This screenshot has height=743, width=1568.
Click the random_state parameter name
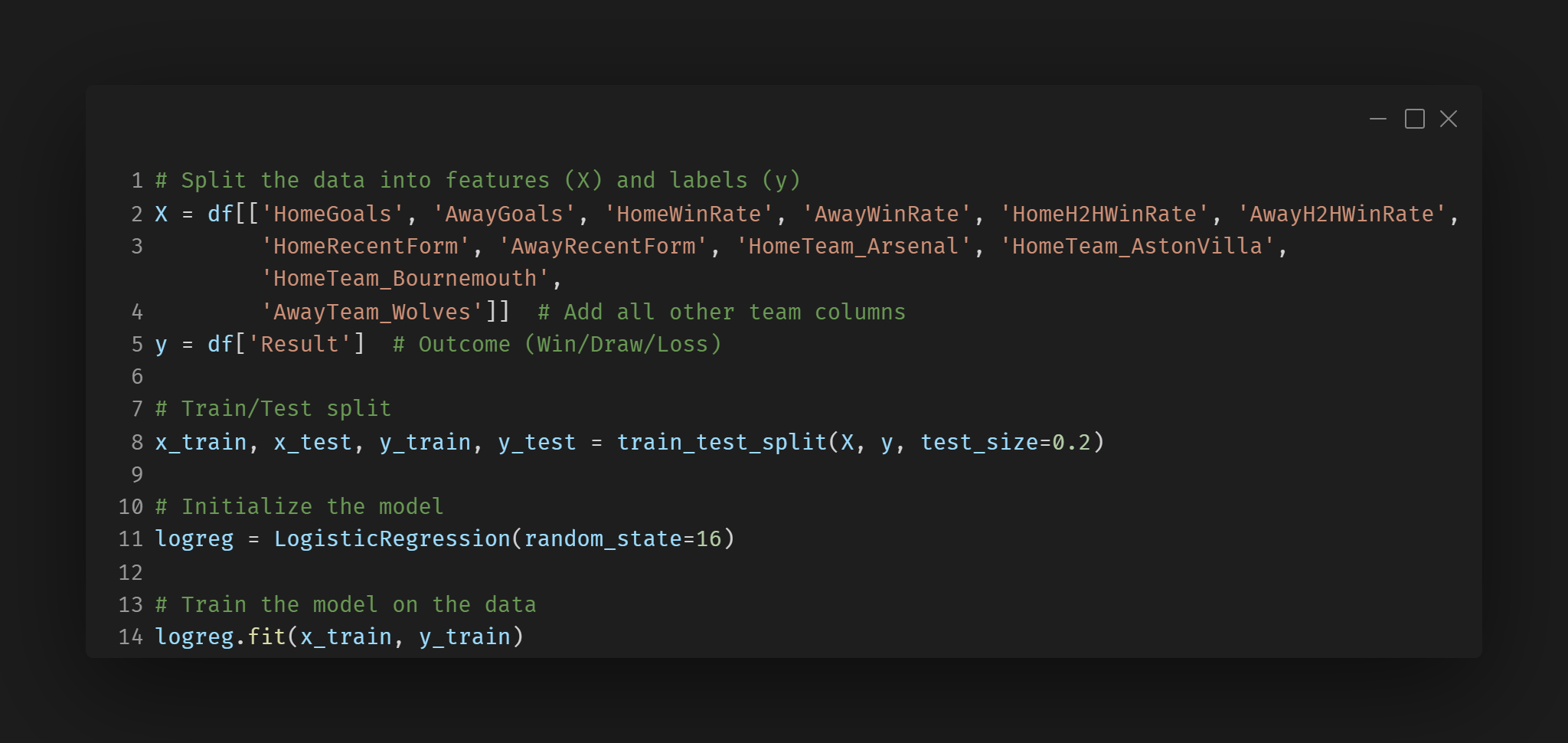pyautogui.click(x=603, y=539)
